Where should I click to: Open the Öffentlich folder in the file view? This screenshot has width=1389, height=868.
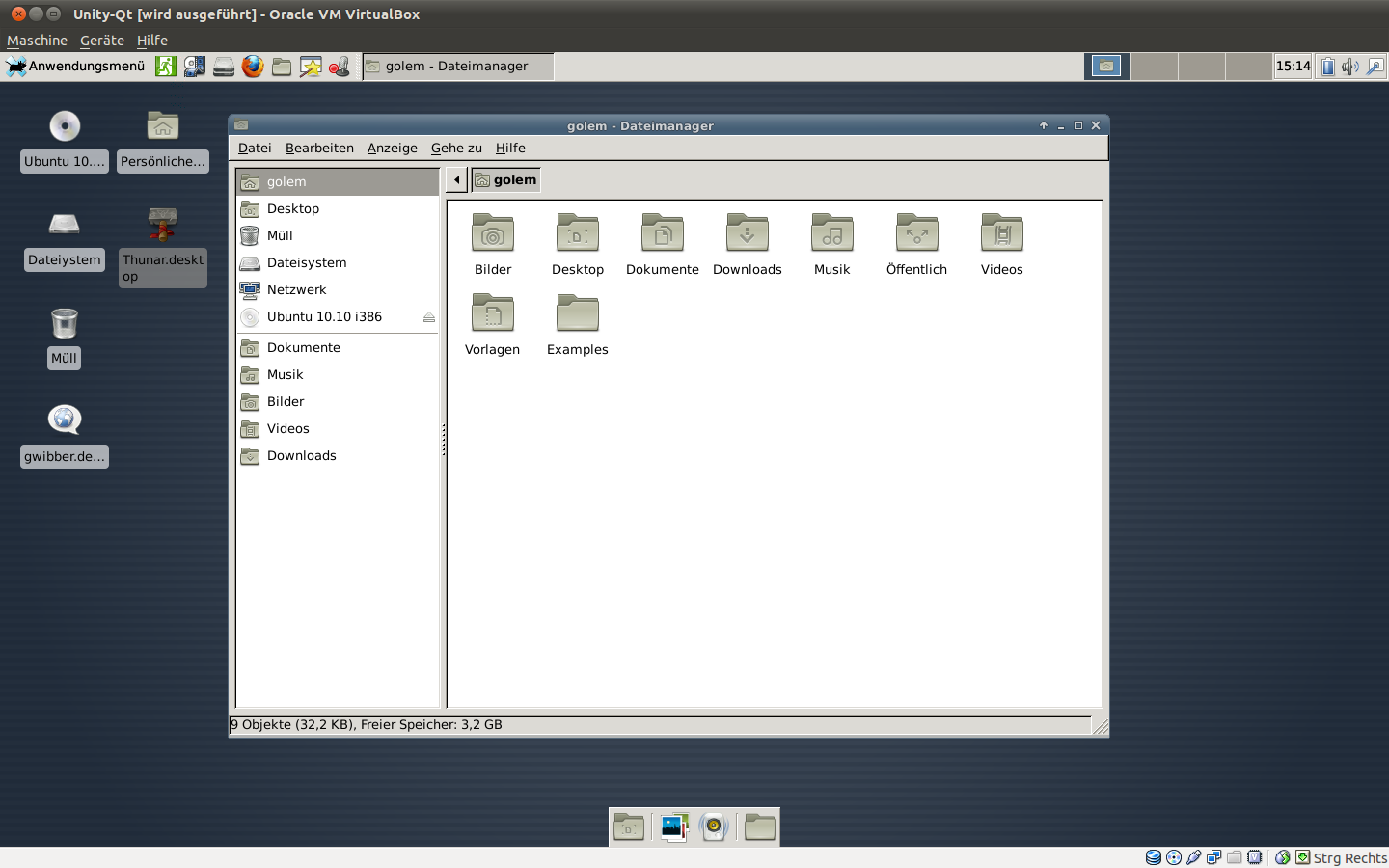[916, 241]
